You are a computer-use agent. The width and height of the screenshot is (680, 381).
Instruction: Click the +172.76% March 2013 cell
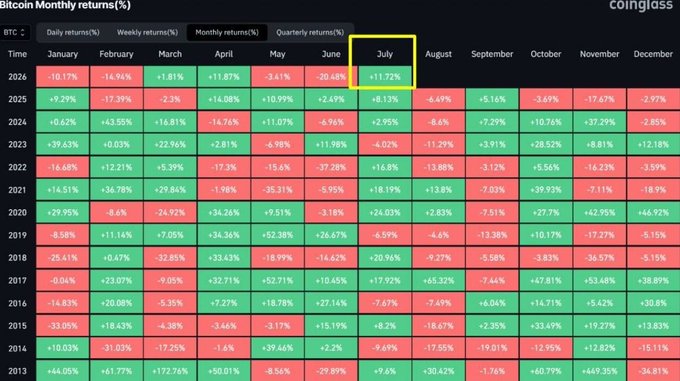pos(170,371)
